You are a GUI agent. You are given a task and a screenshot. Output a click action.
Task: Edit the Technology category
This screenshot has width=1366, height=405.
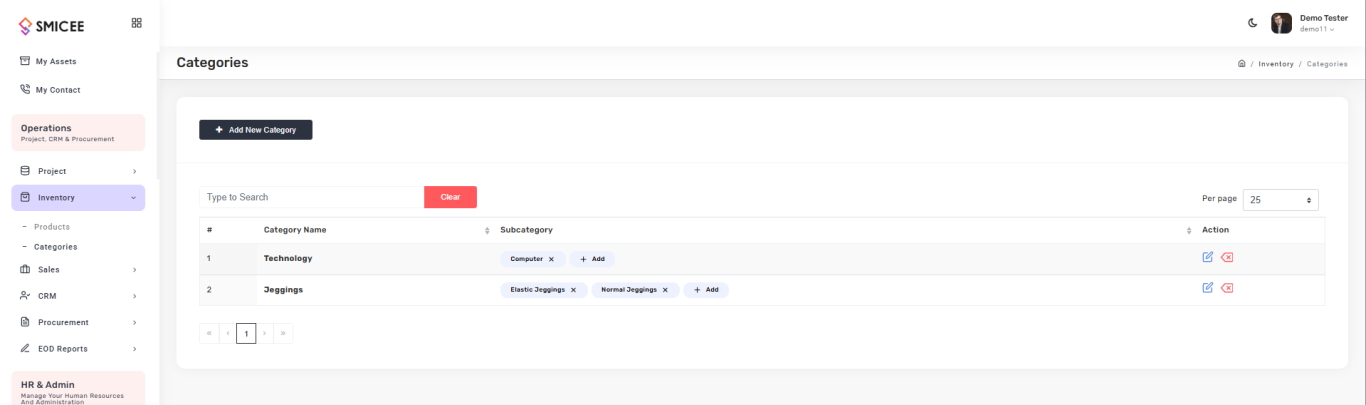pos(1208,257)
